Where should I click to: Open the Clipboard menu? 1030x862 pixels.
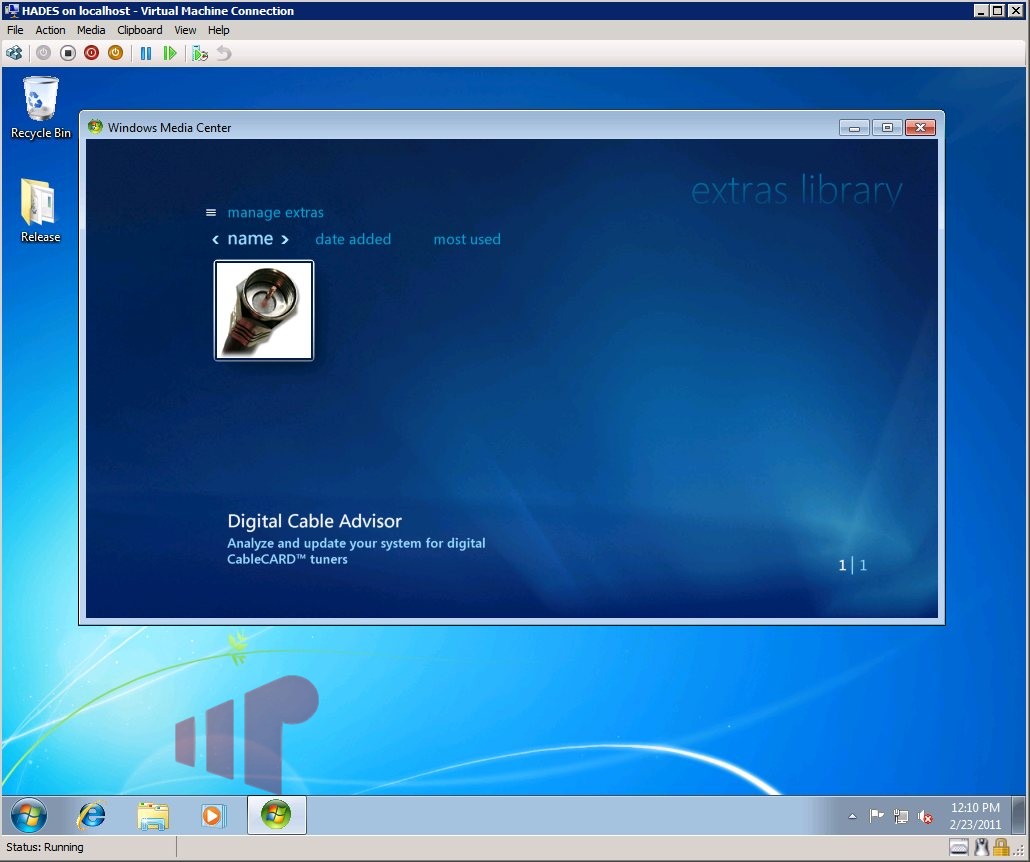click(139, 30)
